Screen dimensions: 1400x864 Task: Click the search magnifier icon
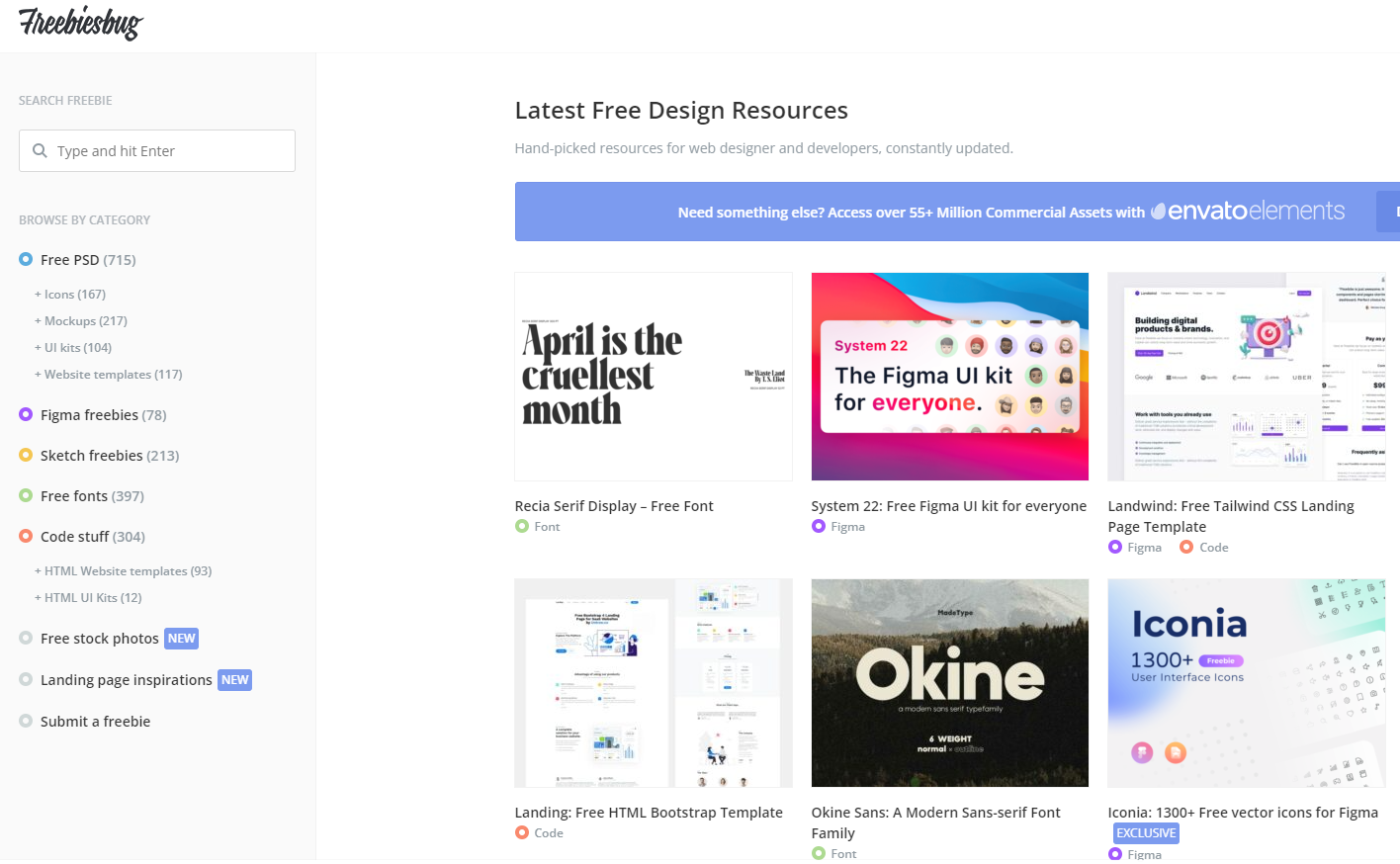[x=40, y=150]
